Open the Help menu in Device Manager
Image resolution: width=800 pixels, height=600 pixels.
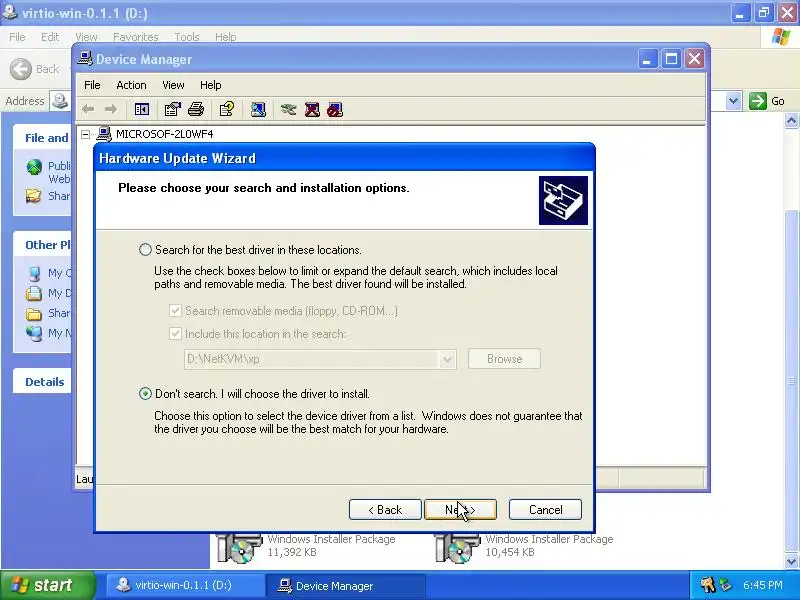210,85
